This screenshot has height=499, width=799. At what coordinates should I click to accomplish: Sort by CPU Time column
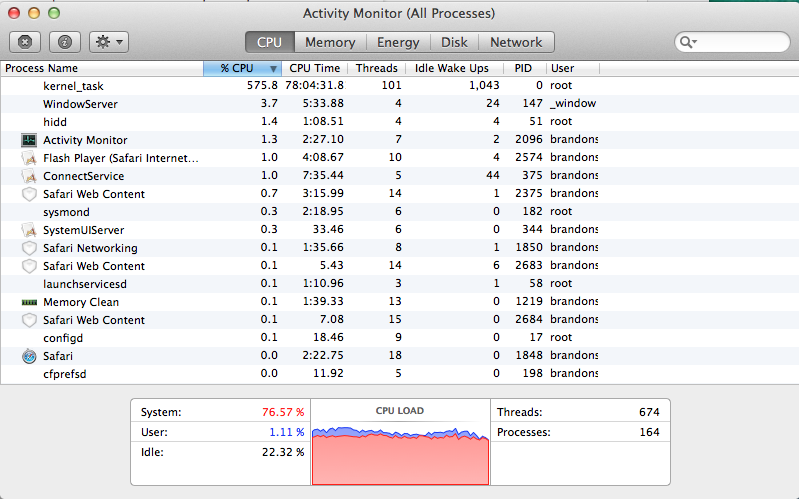pos(314,68)
